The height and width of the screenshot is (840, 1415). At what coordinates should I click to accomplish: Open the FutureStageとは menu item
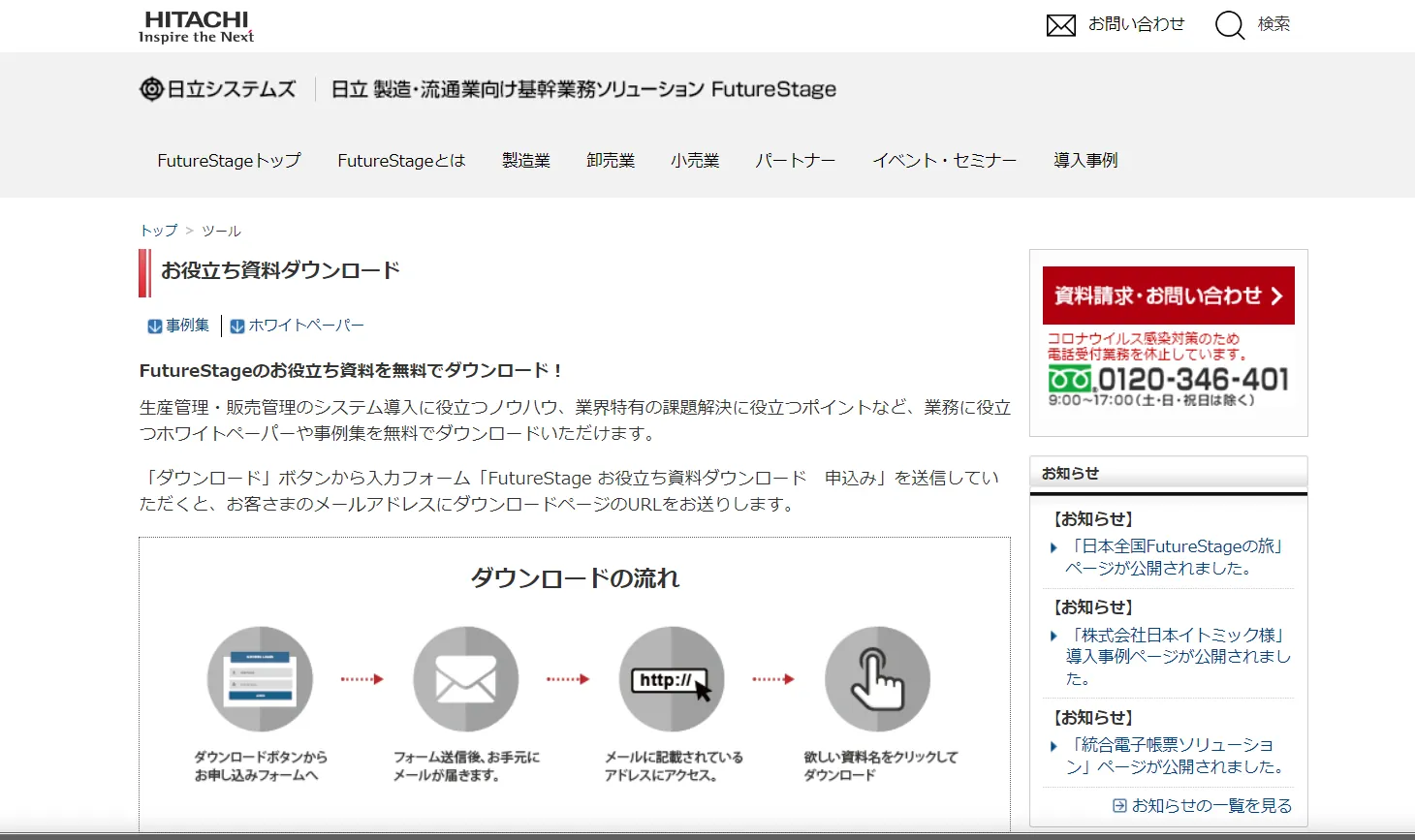pos(401,161)
